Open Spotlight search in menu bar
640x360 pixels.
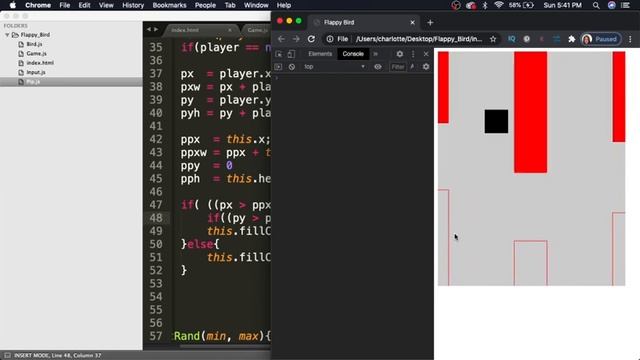596,5
